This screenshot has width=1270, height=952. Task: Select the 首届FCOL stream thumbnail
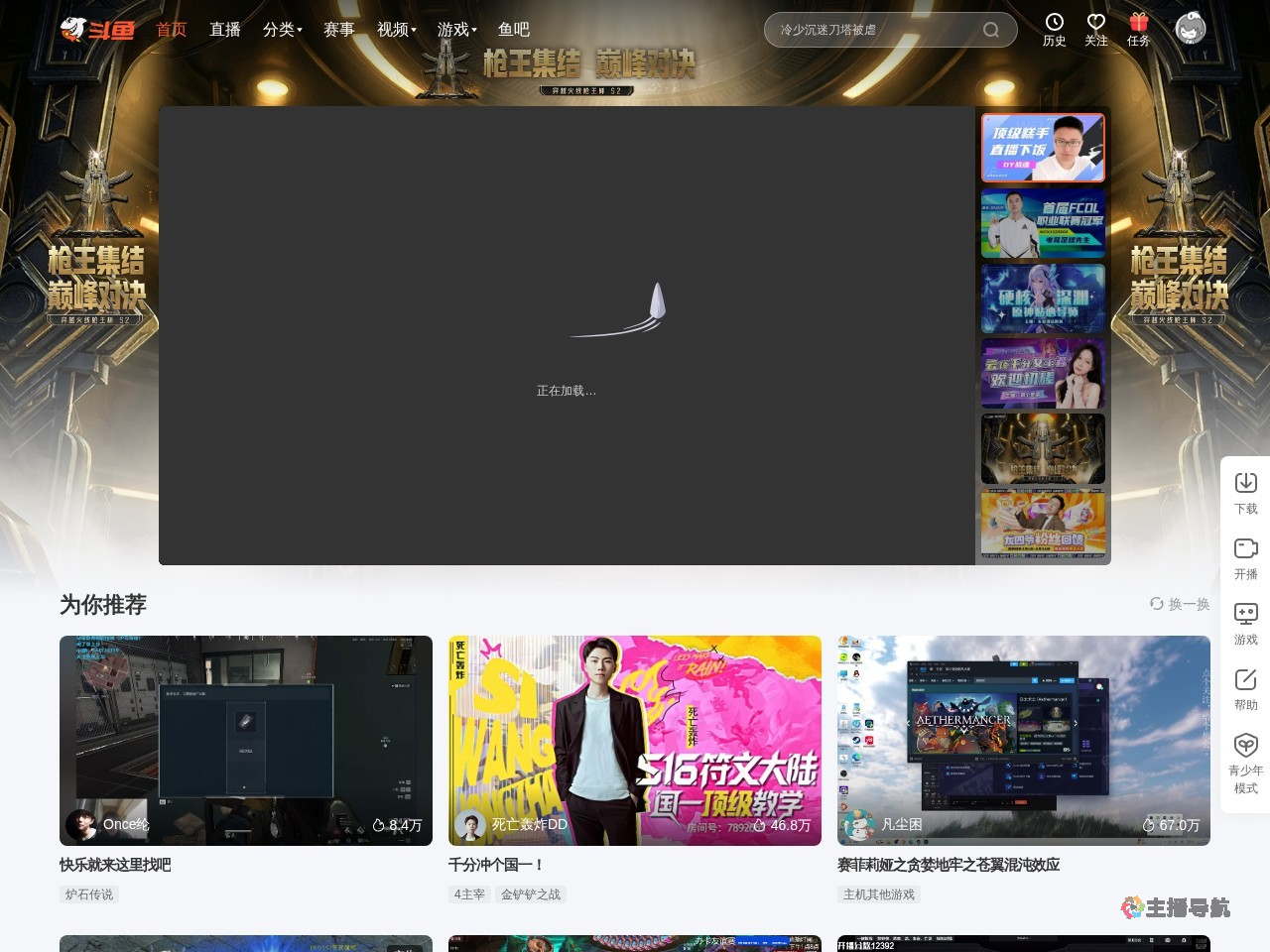(1043, 224)
